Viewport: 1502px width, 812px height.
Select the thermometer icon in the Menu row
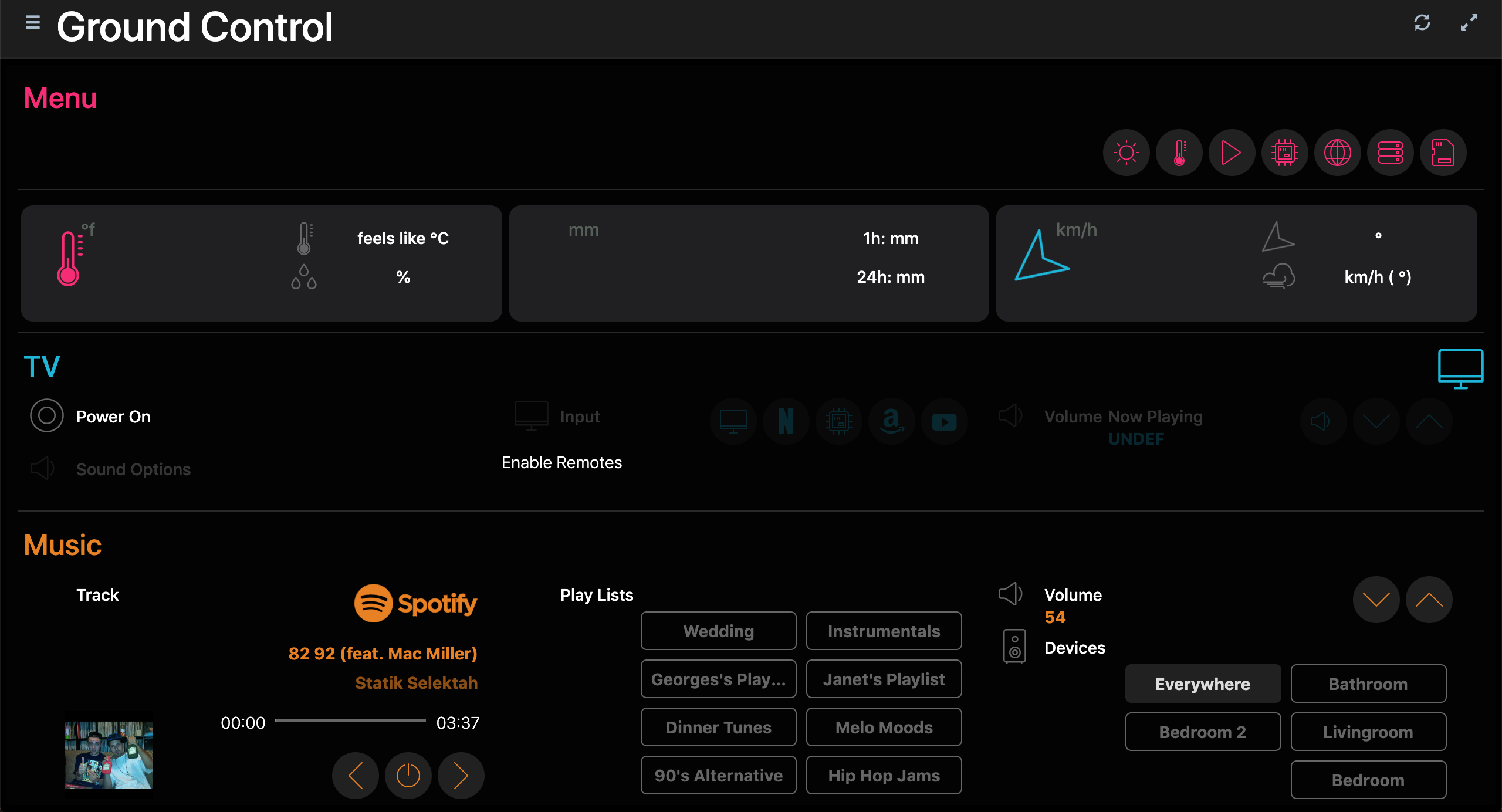click(1179, 153)
